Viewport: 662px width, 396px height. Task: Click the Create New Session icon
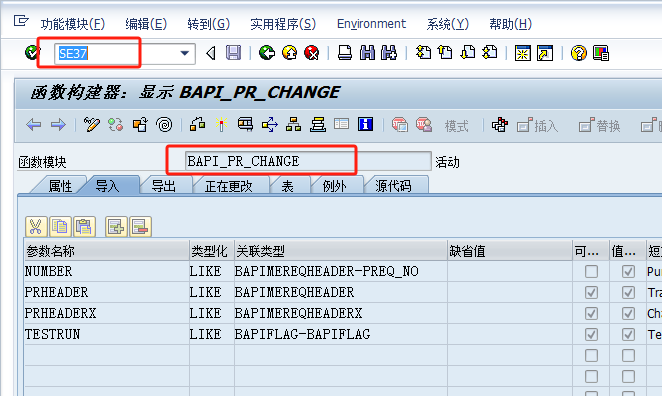pyautogui.click(x=522, y=53)
